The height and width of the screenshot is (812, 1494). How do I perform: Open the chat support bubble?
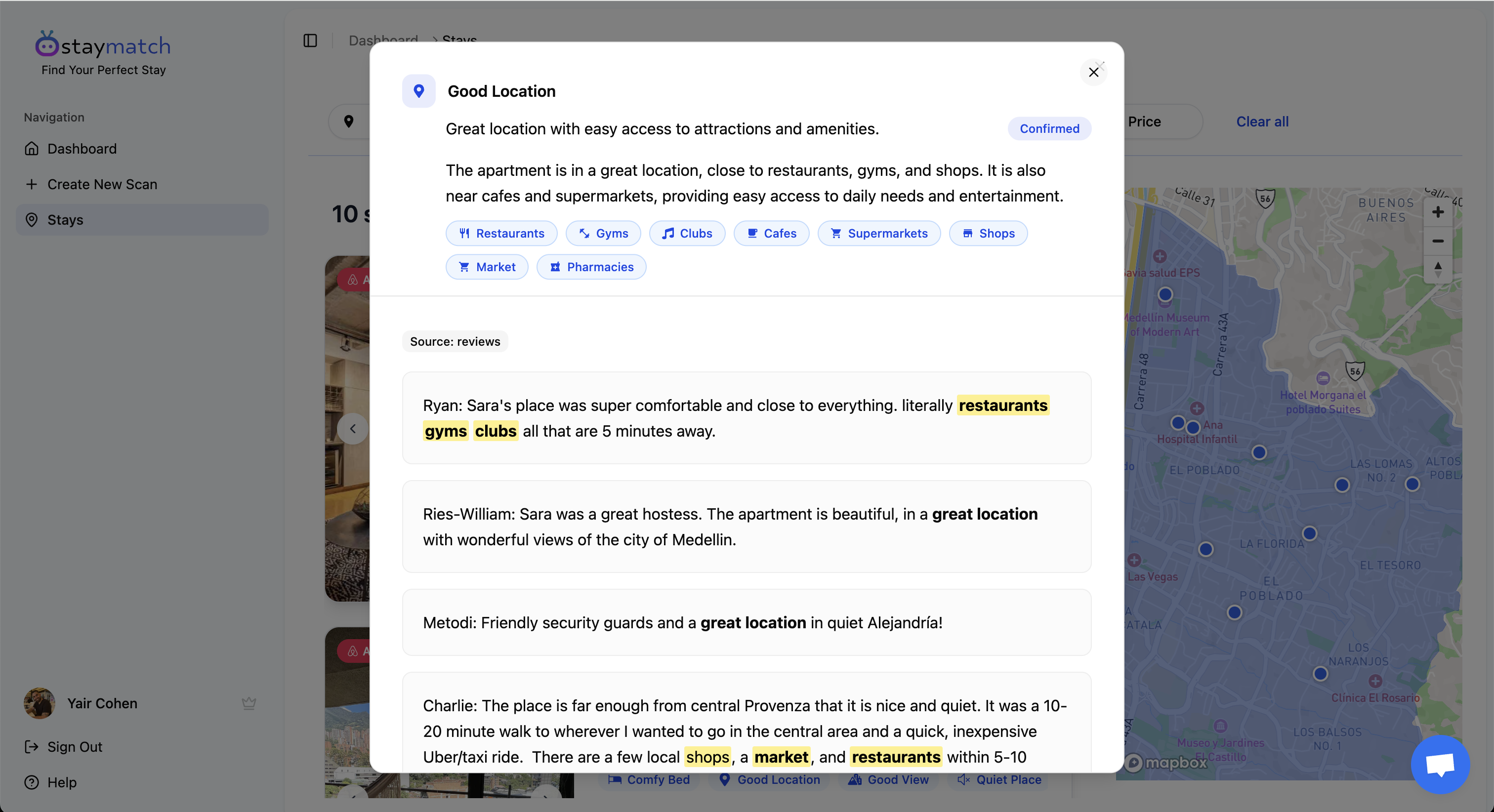tap(1440, 765)
